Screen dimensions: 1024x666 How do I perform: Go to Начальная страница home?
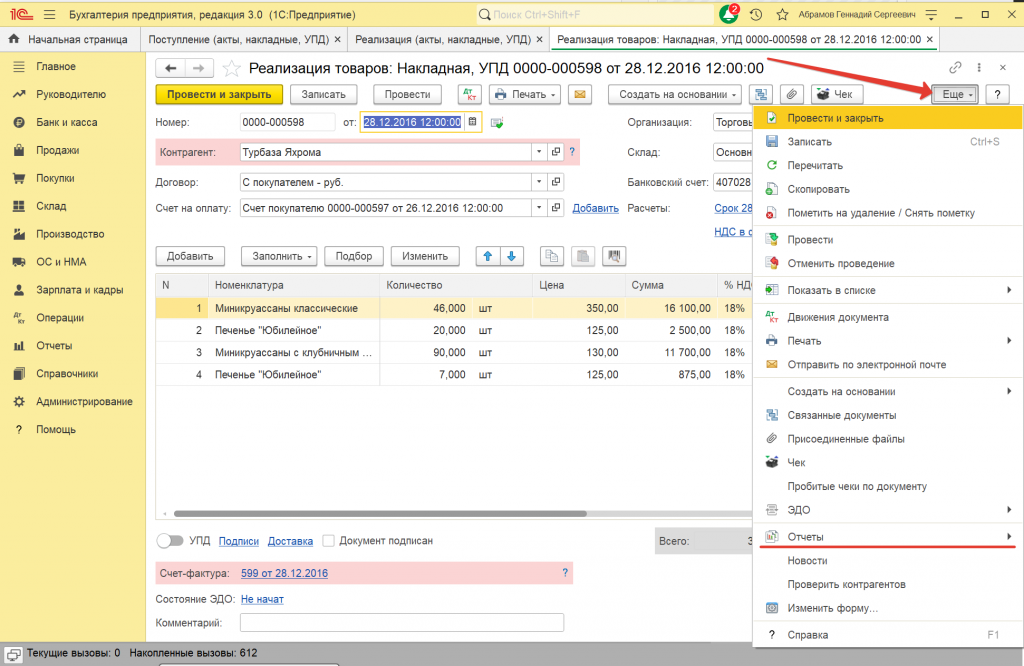69,39
